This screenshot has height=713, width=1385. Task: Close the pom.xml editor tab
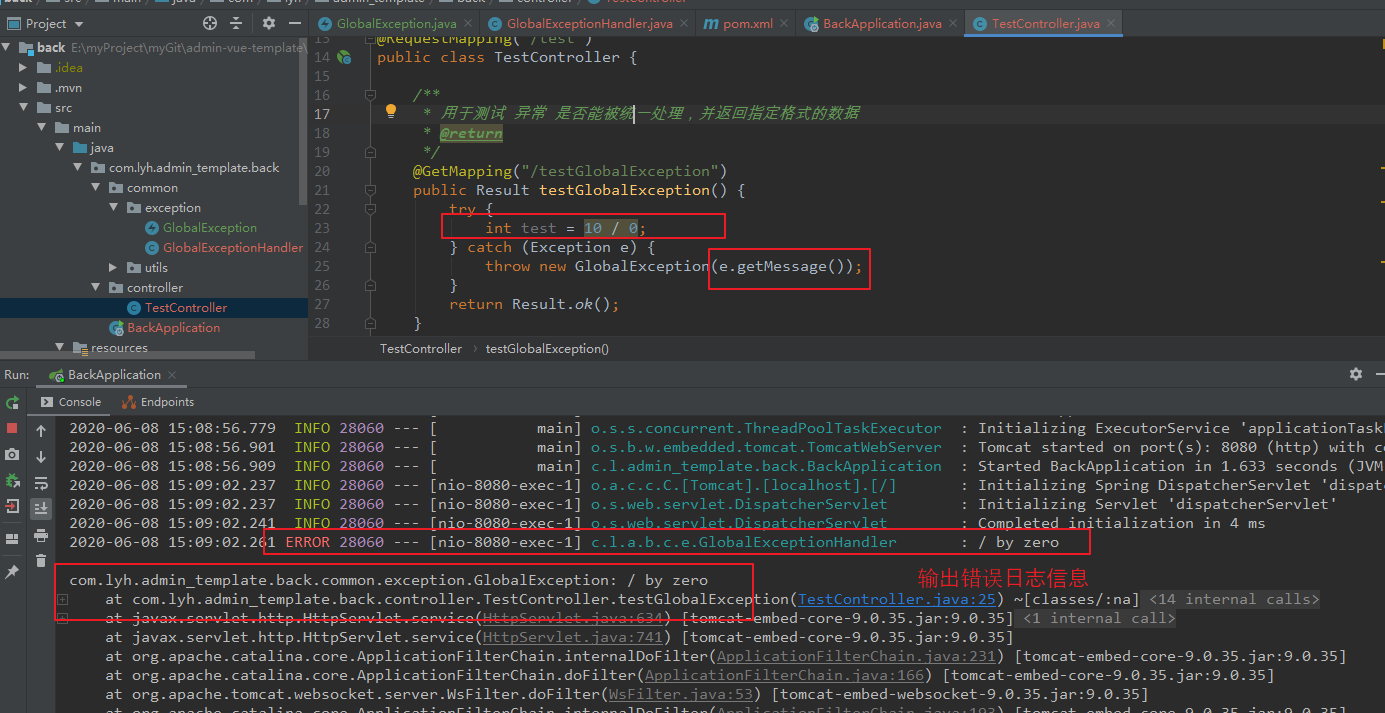pos(783,23)
